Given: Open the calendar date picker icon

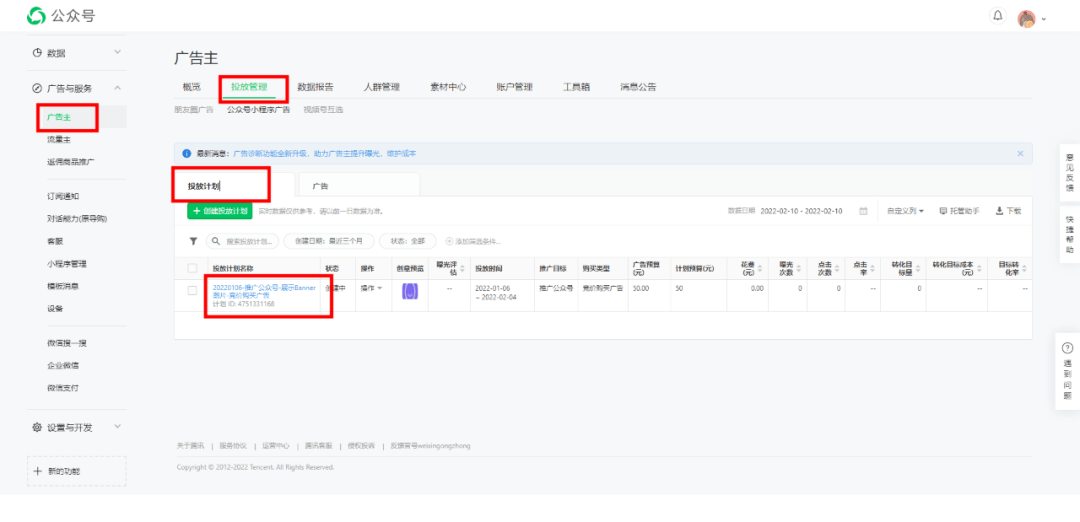Looking at the screenshot, I should pyautogui.click(x=863, y=211).
